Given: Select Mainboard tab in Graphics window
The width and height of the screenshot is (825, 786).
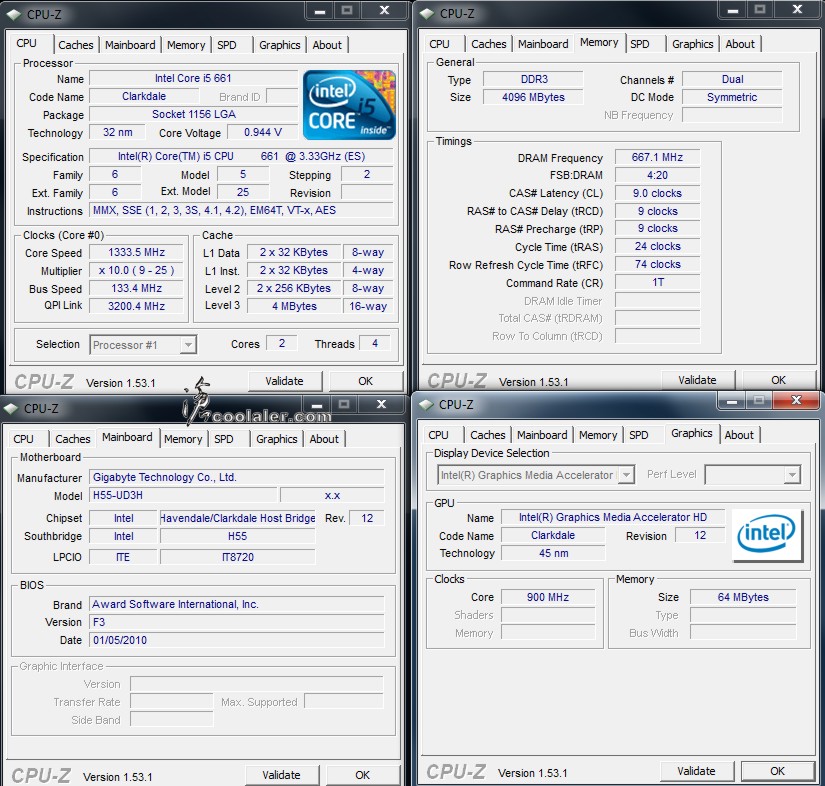Looking at the screenshot, I should click(x=542, y=436).
